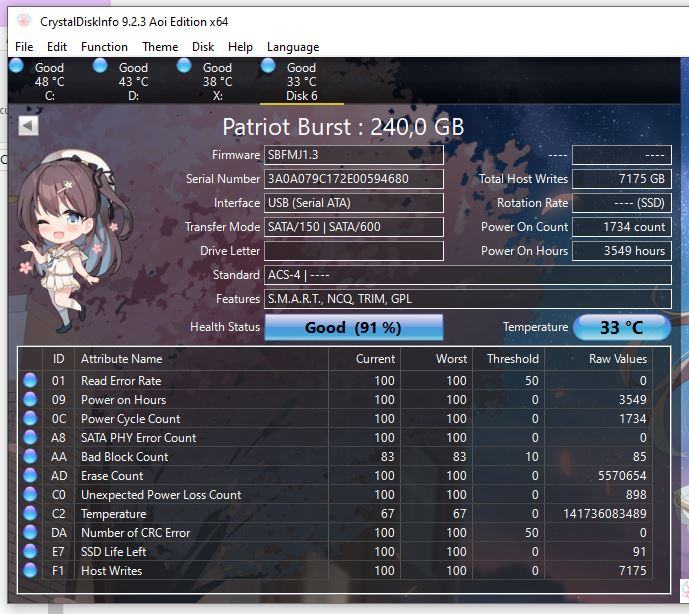Click the status orb for Unexpected Power Loss Count
This screenshot has width=689, height=614.
point(30,494)
